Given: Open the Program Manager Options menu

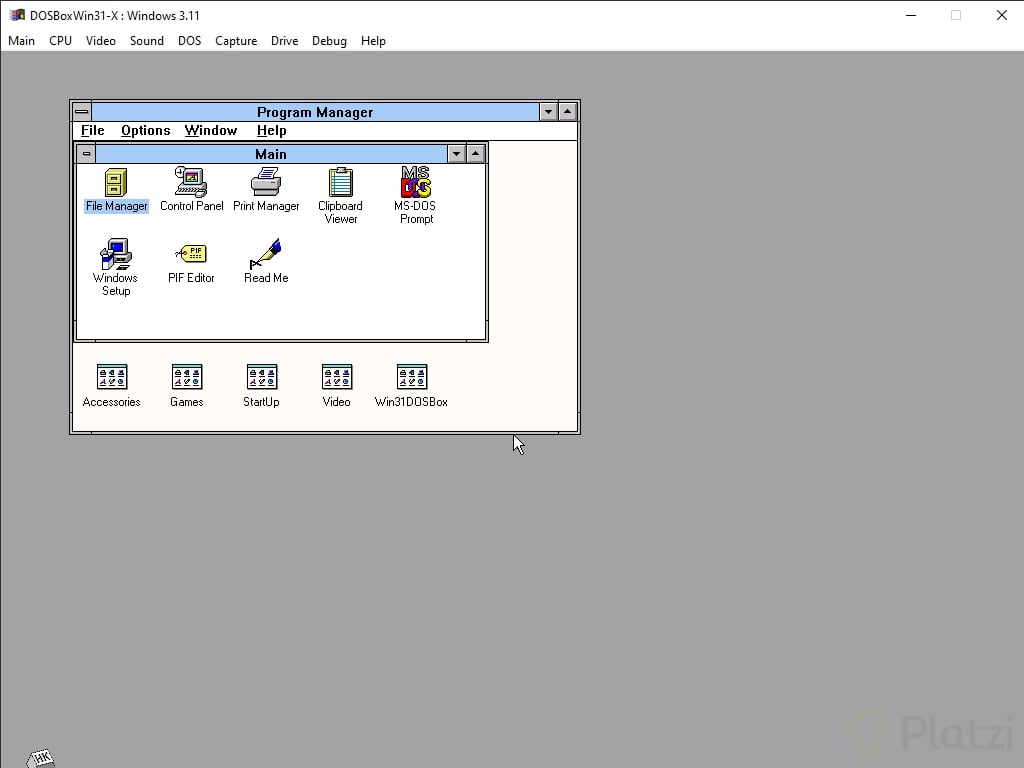Looking at the screenshot, I should (146, 131).
